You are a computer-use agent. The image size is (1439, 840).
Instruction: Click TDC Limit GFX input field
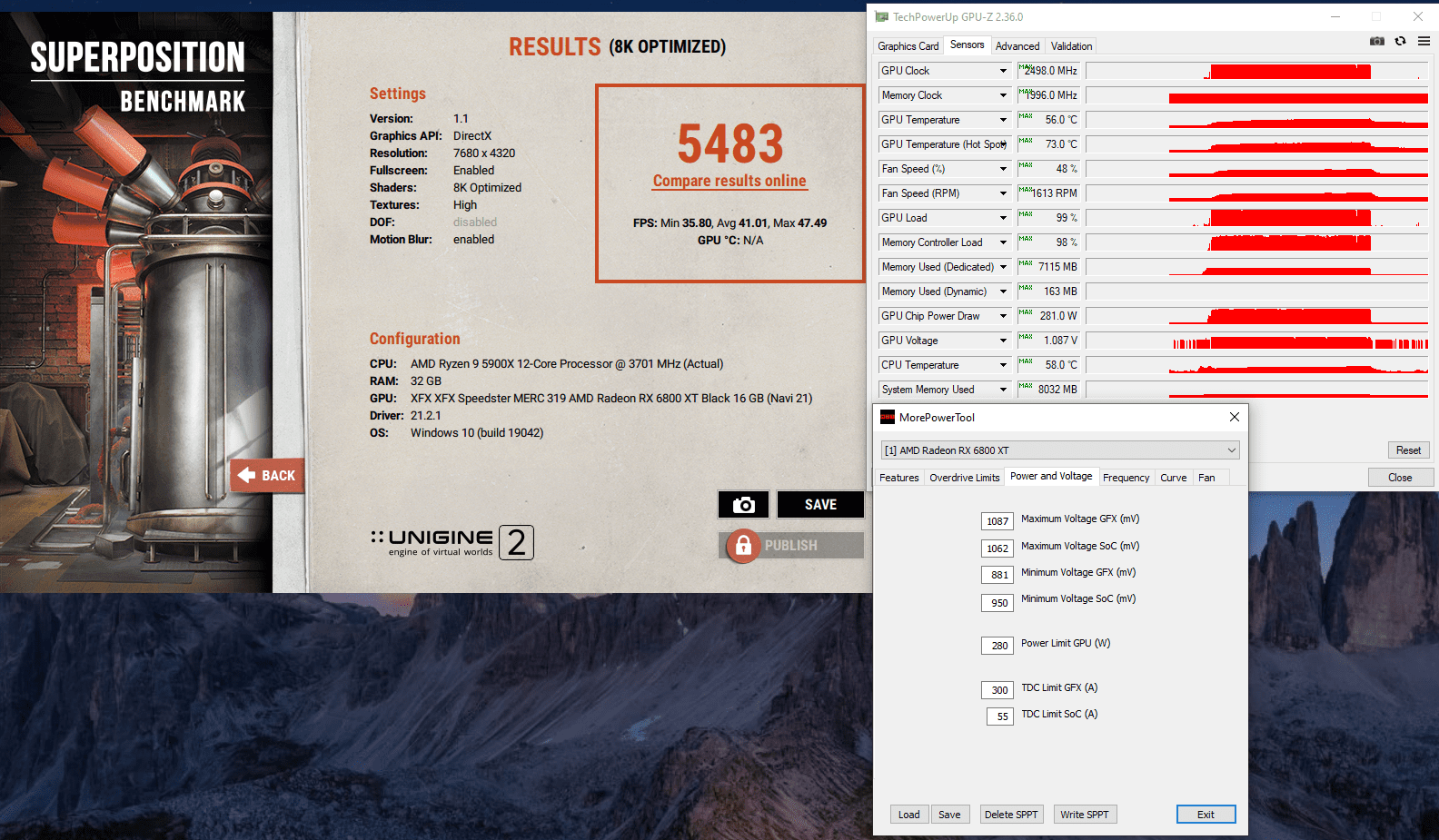pos(997,690)
